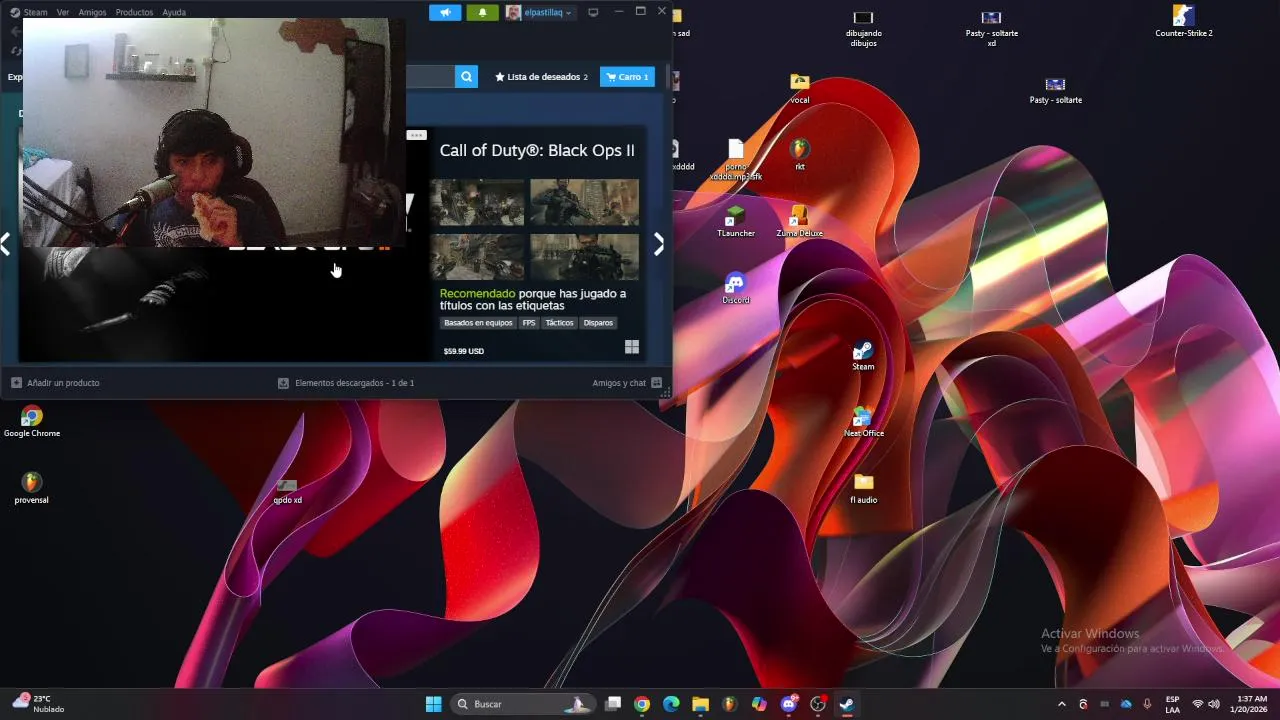1280x720 pixels.
Task: Open the Zuma Deluxe desktop shortcut
Action: coord(799,222)
